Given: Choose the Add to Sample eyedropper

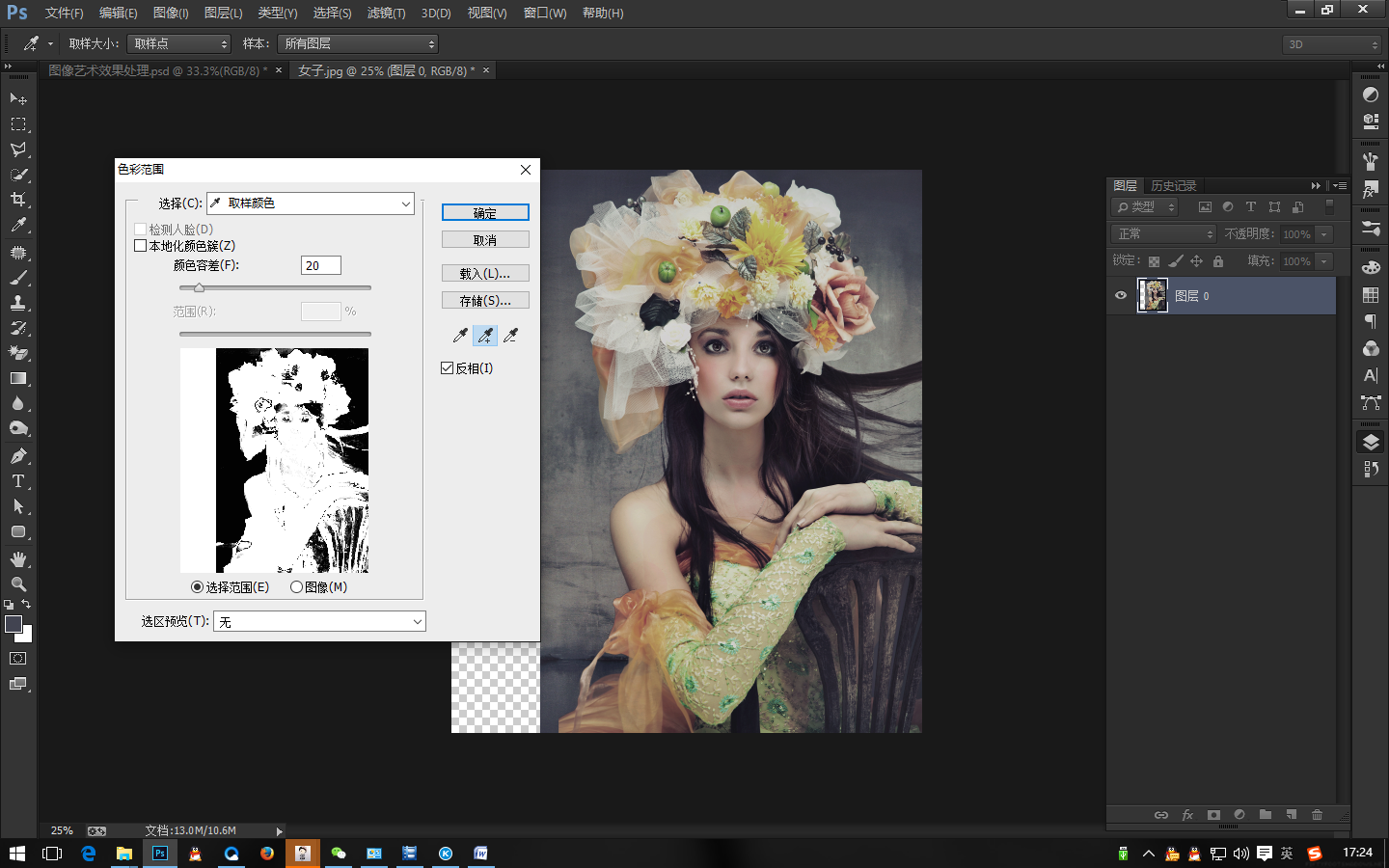Looking at the screenshot, I should click(x=485, y=336).
